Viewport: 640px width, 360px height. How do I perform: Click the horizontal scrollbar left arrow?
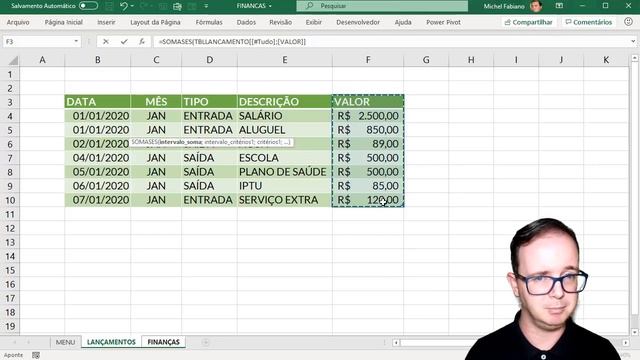pyautogui.click(x=396, y=342)
